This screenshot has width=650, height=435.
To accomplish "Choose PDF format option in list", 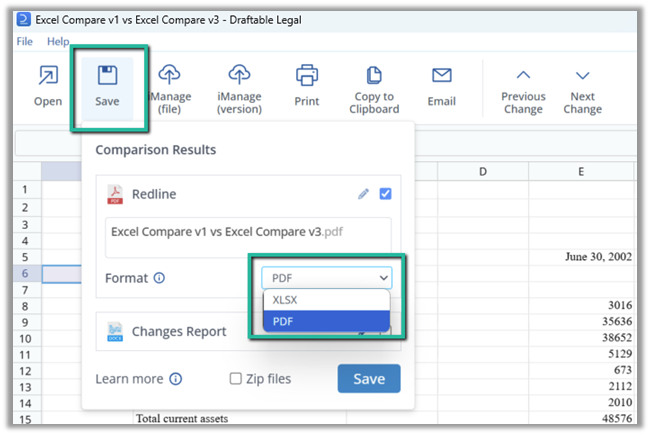I will [x=327, y=321].
